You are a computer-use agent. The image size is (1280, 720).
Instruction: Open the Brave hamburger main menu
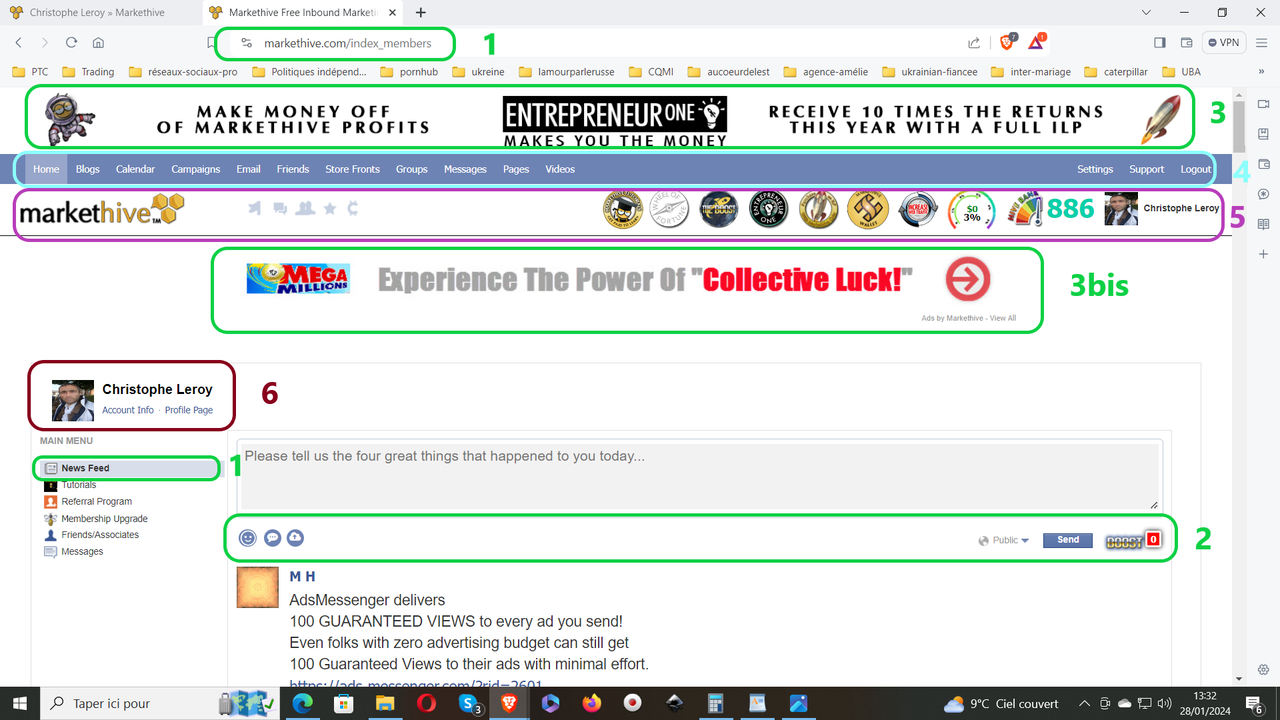point(1262,43)
